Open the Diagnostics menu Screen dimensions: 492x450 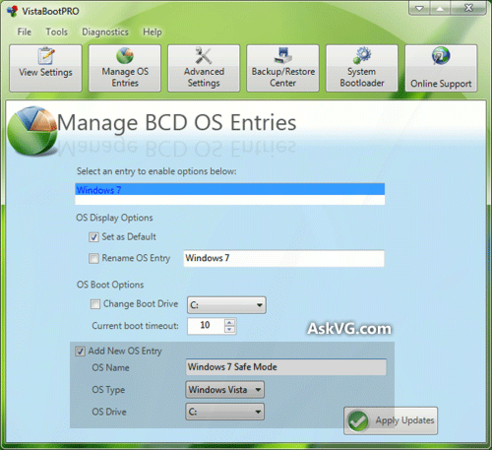click(x=105, y=32)
